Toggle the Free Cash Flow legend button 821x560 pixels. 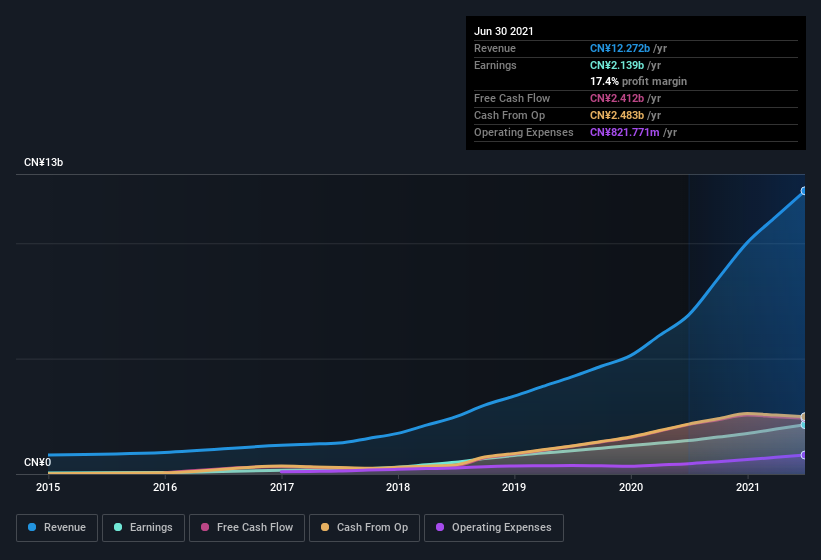tap(247, 528)
